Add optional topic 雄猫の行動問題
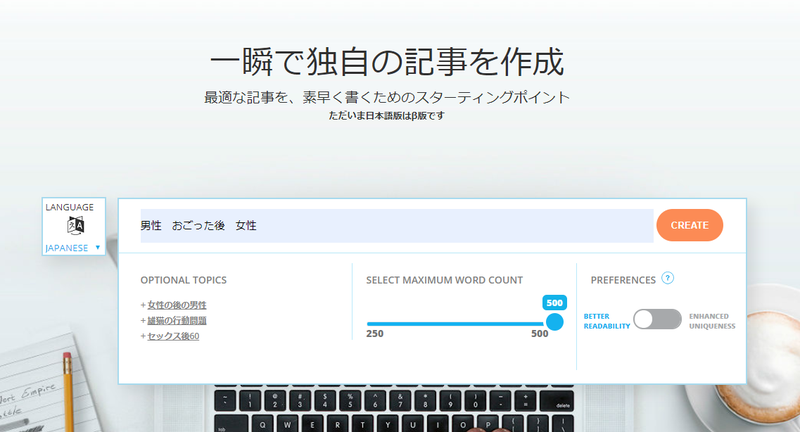Screen dimensions: 800x432 click(x=177, y=321)
